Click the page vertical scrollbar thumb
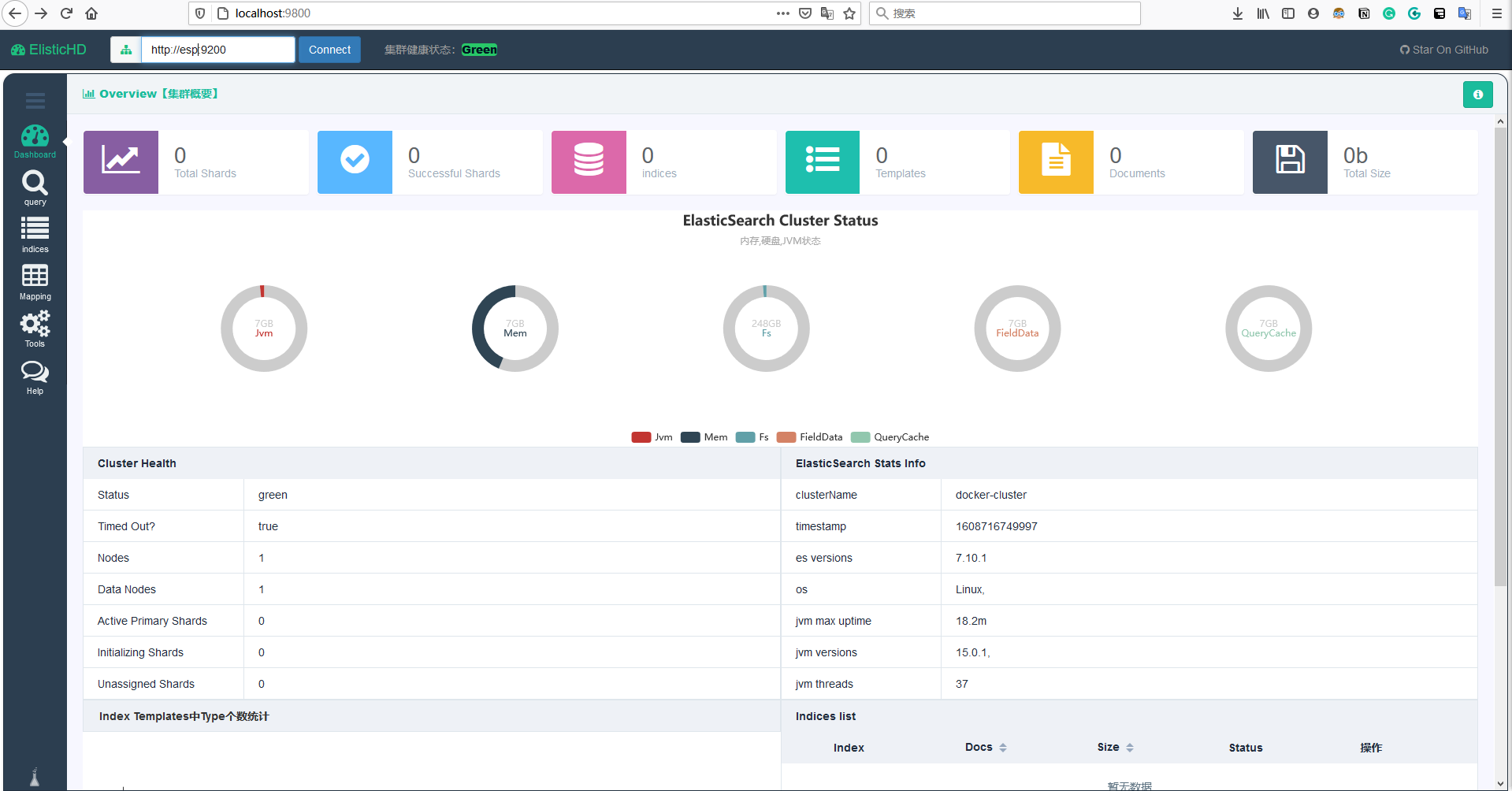The width and height of the screenshot is (1512, 791). pyautogui.click(x=1500, y=356)
